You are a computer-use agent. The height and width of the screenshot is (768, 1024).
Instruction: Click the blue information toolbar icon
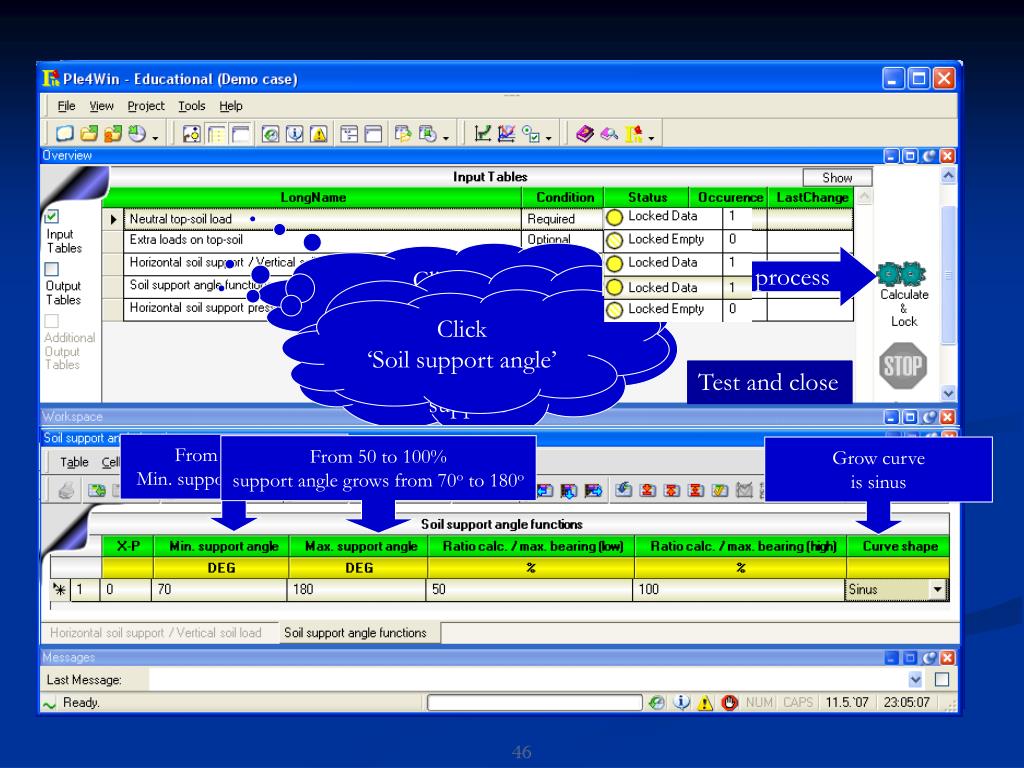click(295, 134)
